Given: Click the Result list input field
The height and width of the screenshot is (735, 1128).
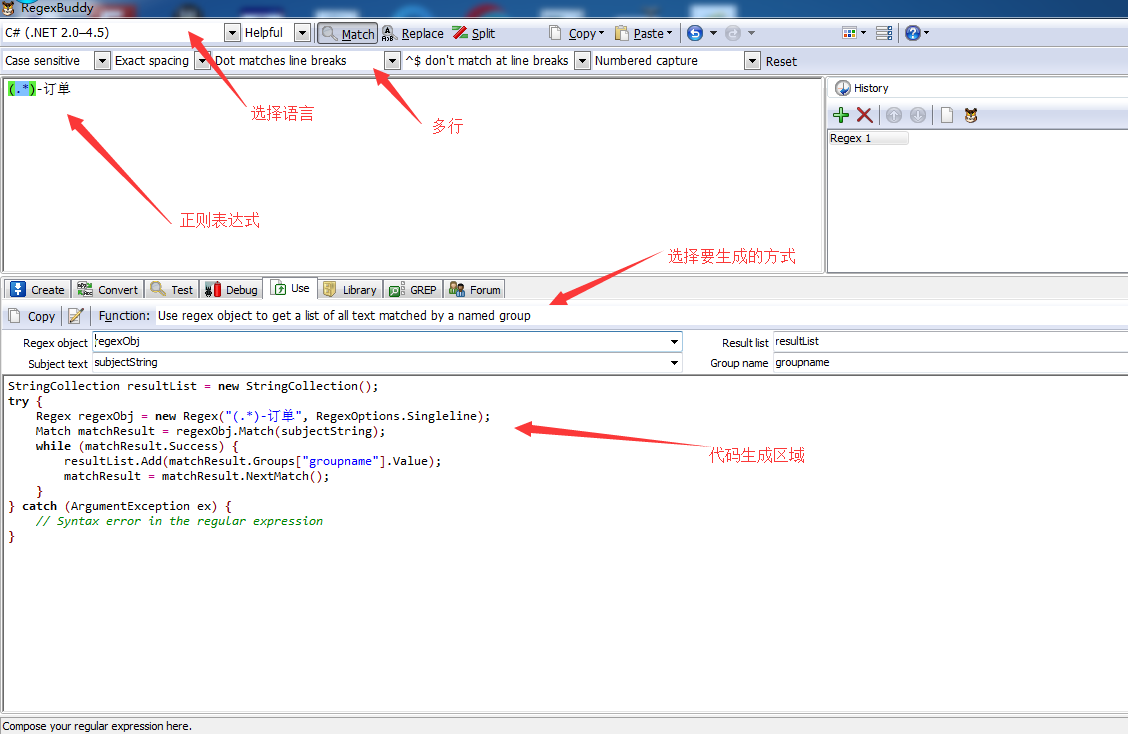Looking at the screenshot, I should click(950, 342).
